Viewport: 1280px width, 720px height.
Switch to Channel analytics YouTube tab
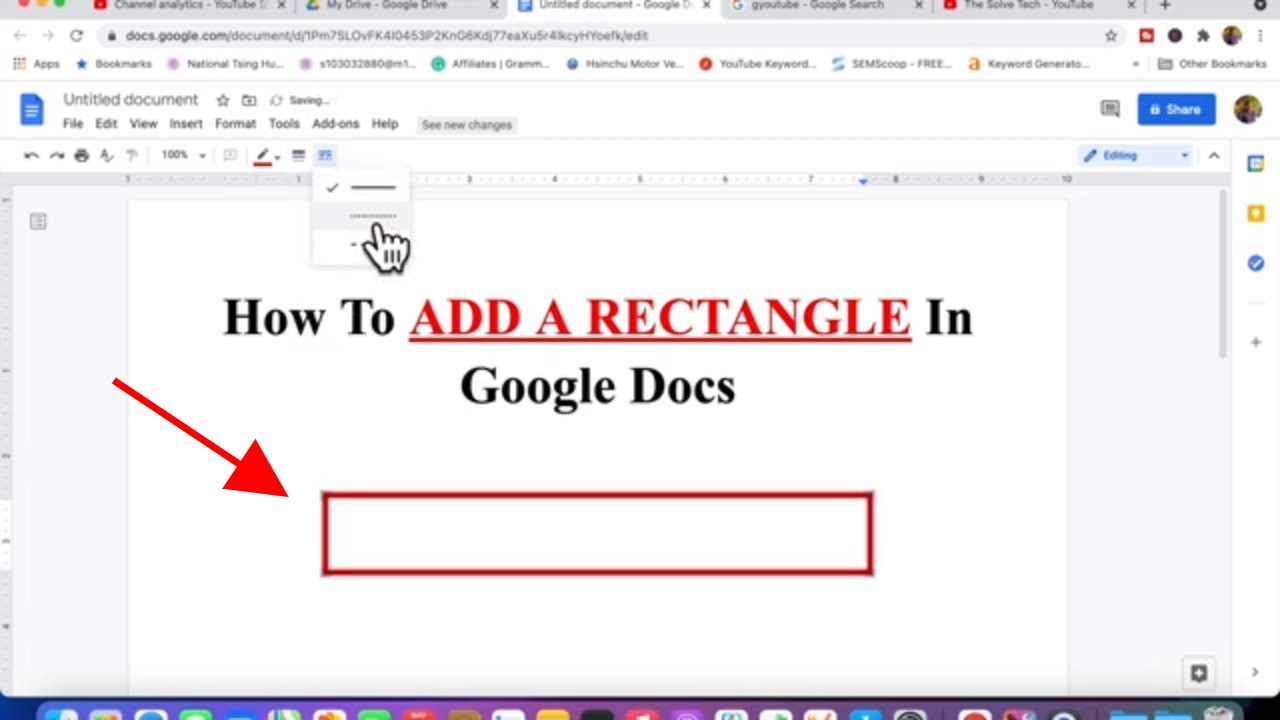click(185, 5)
